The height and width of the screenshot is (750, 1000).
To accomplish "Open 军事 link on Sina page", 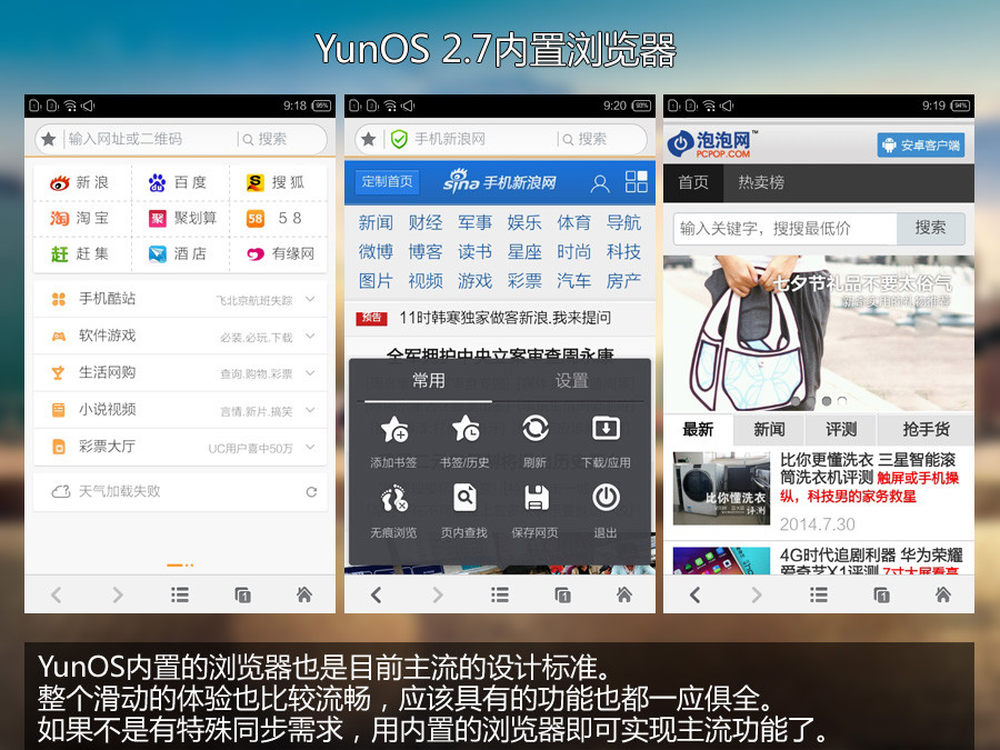I will point(474,223).
